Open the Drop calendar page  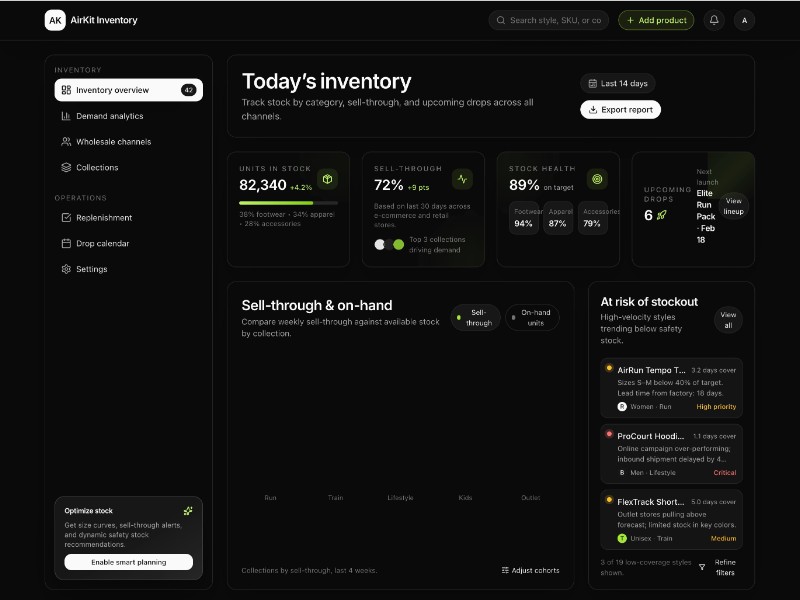pos(102,243)
